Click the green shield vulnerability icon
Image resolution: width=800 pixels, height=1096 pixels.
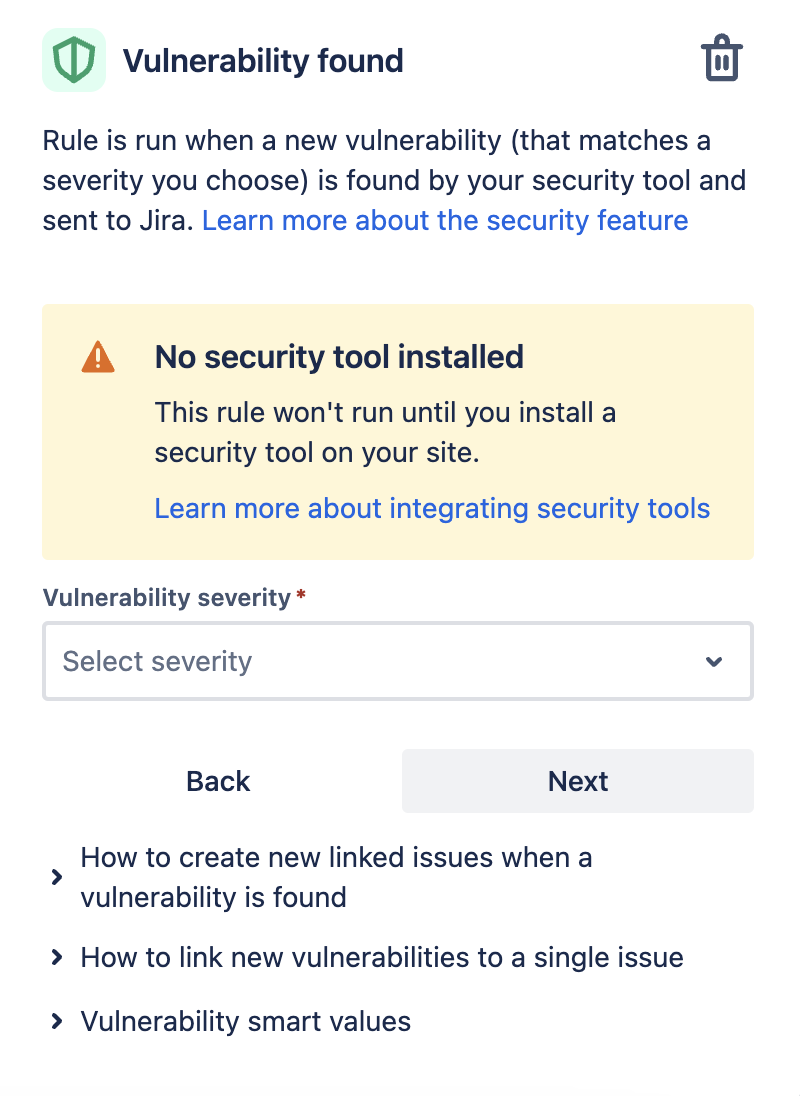[x=74, y=60]
